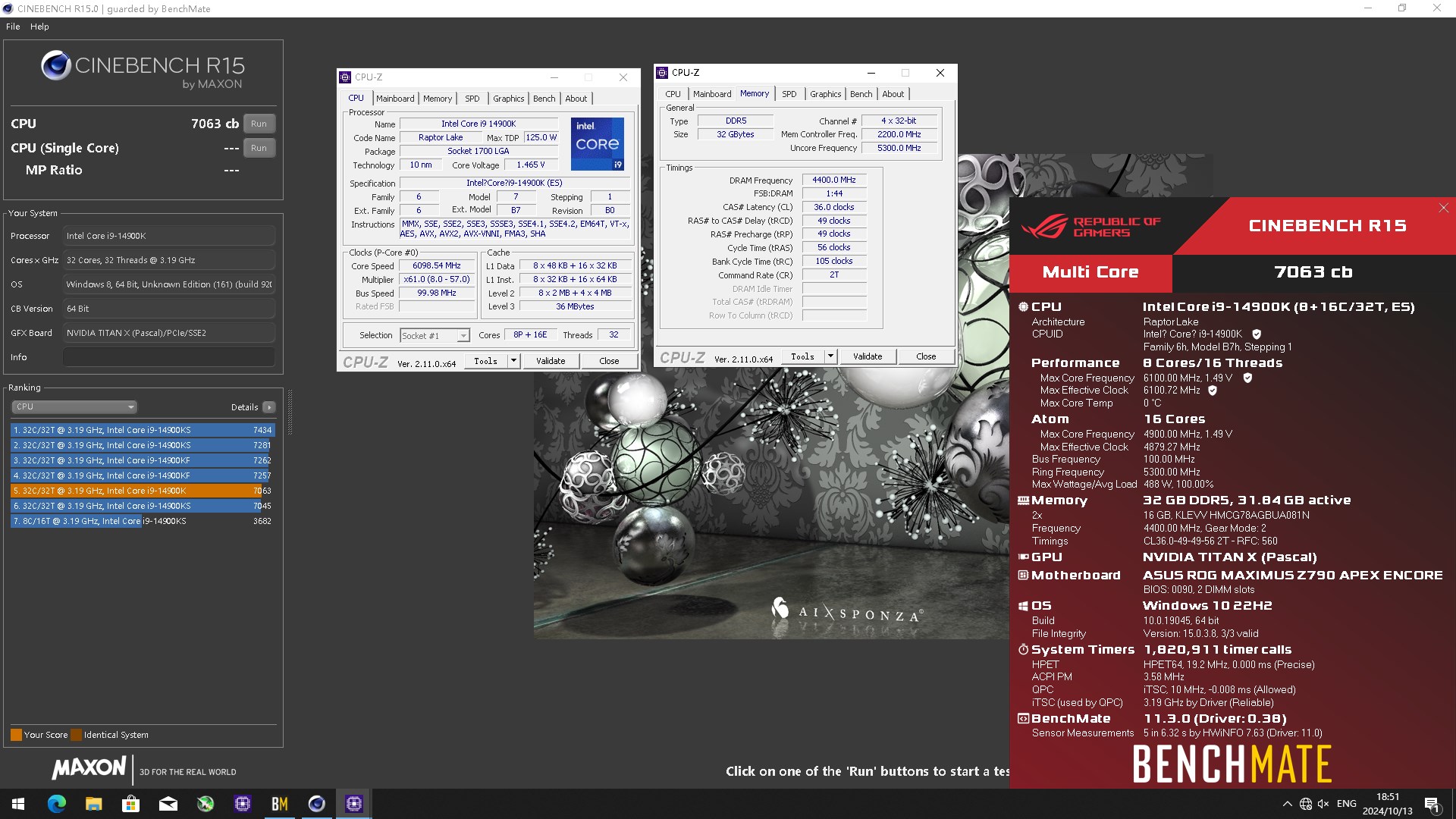Switch to Mainboard tab in left CPU-Z
This screenshot has width=1456, height=819.
(395, 99)
